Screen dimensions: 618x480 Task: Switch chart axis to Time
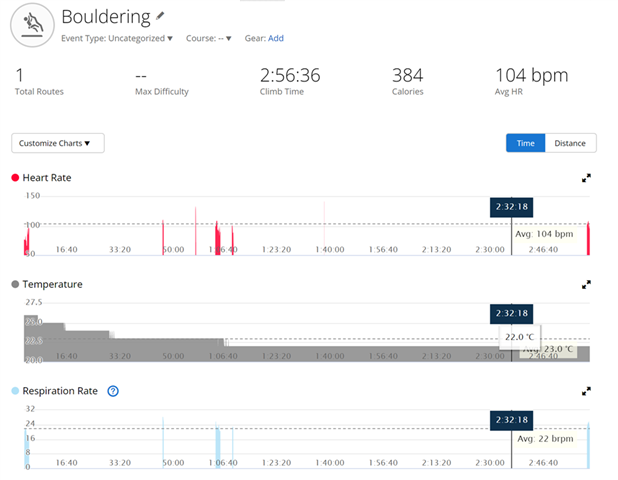(525, 143)
